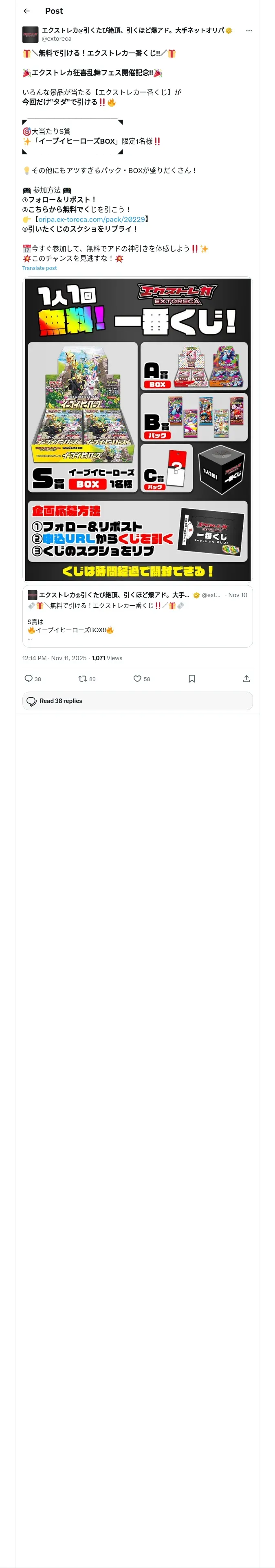
Task: Open the Ichiban Kuji promotional image
Action: click(138, 429)
